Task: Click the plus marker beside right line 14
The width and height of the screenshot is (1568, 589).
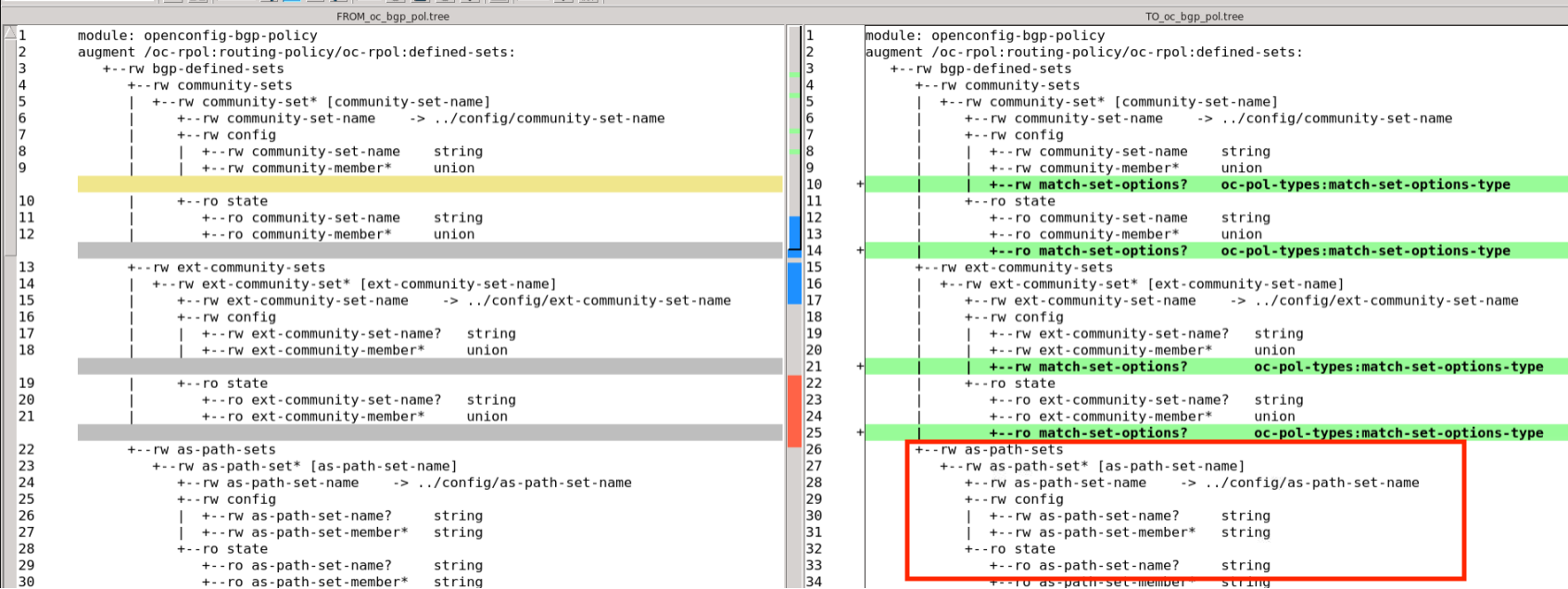Action: (x=860, y=251)
